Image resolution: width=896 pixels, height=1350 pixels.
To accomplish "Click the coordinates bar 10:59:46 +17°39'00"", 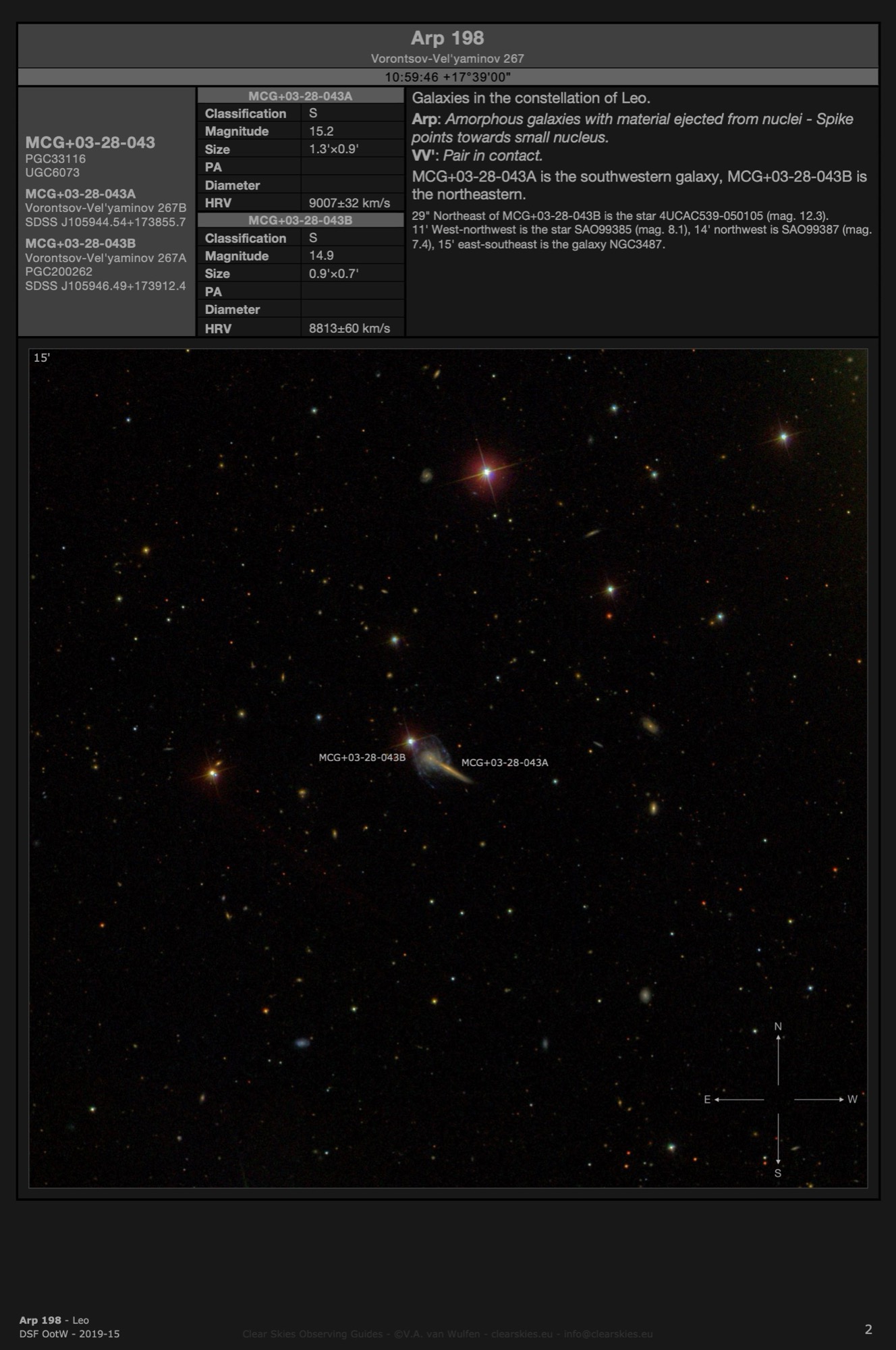I will point(447,77).
